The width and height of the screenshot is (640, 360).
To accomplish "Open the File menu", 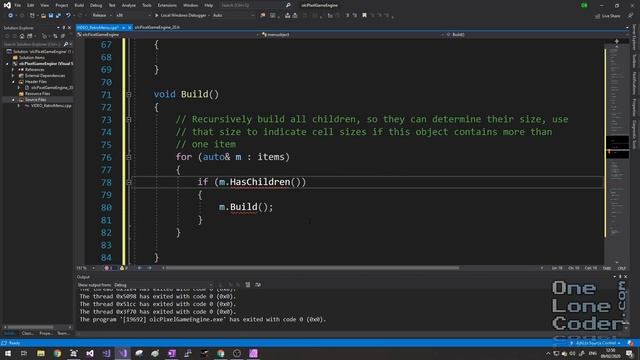I will point(18,5).
